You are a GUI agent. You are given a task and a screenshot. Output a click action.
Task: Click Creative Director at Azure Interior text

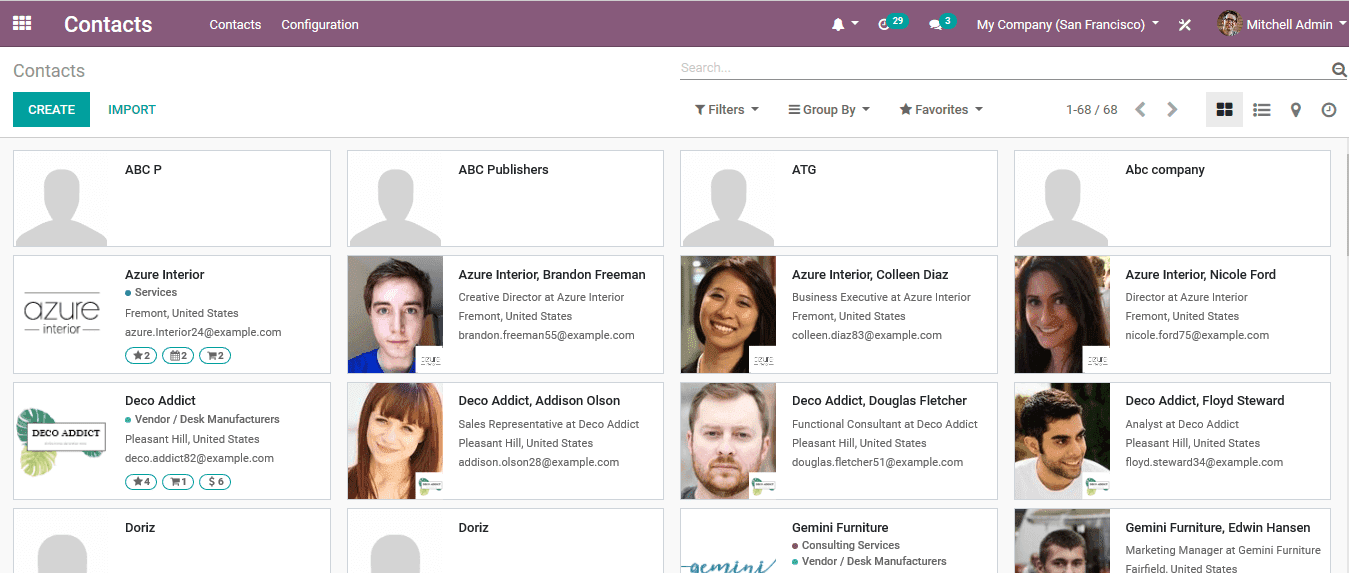541,298
